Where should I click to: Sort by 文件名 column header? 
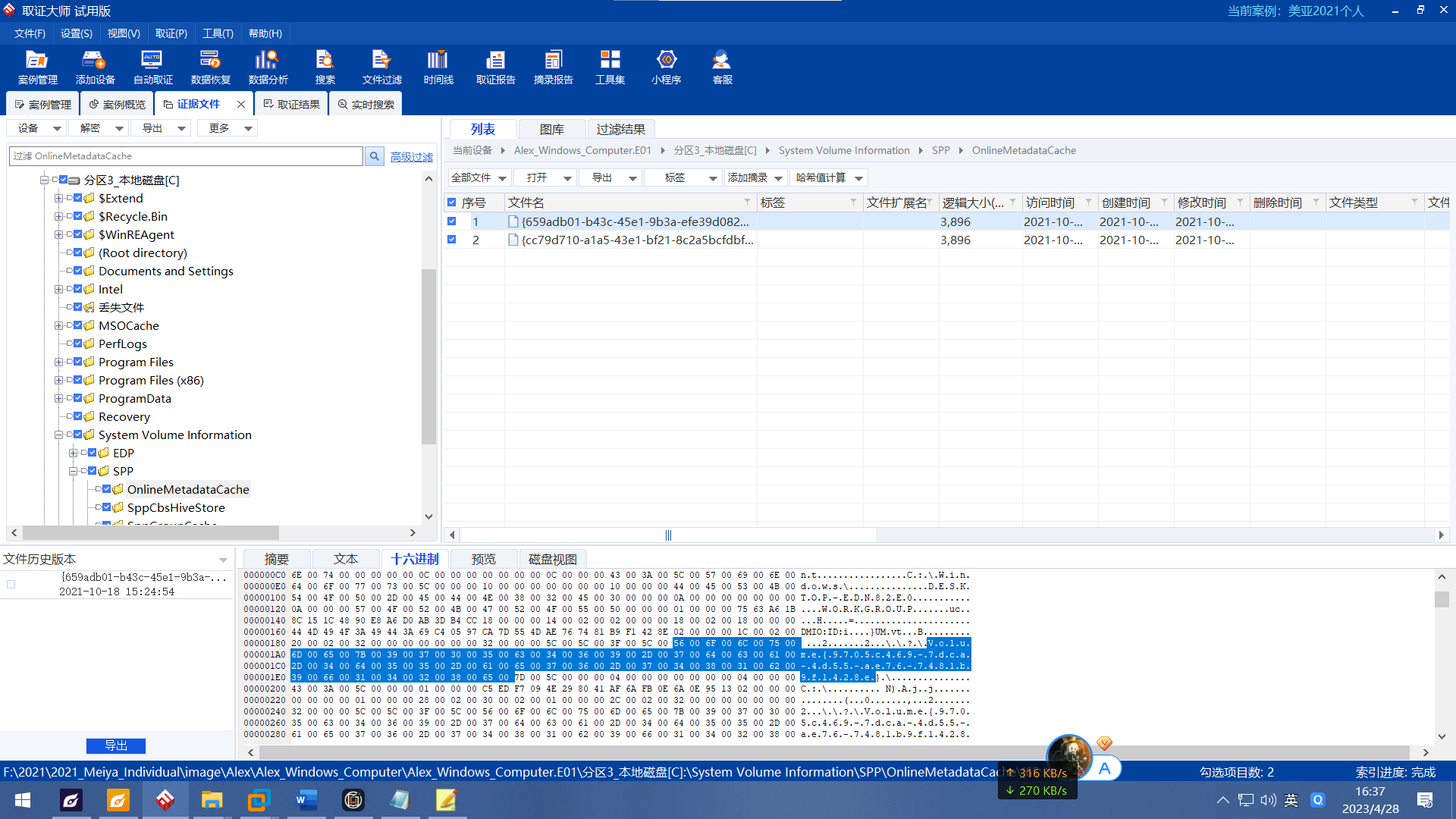630,202
